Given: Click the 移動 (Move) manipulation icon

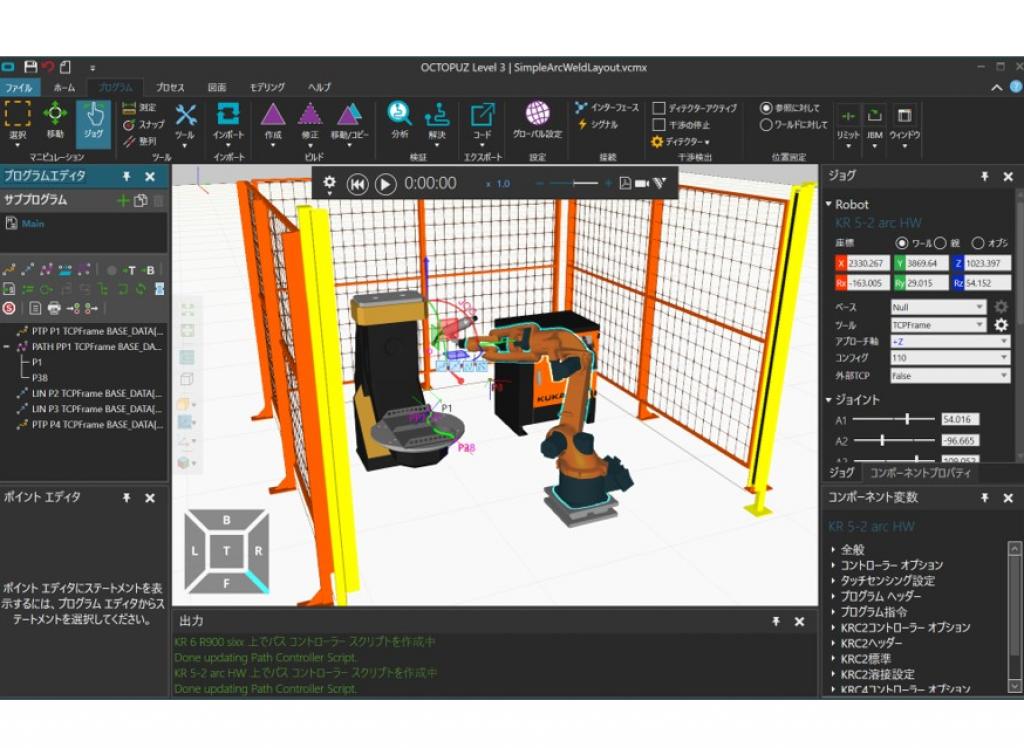Looking at the screenshot, I should click(x=54, y=120).
